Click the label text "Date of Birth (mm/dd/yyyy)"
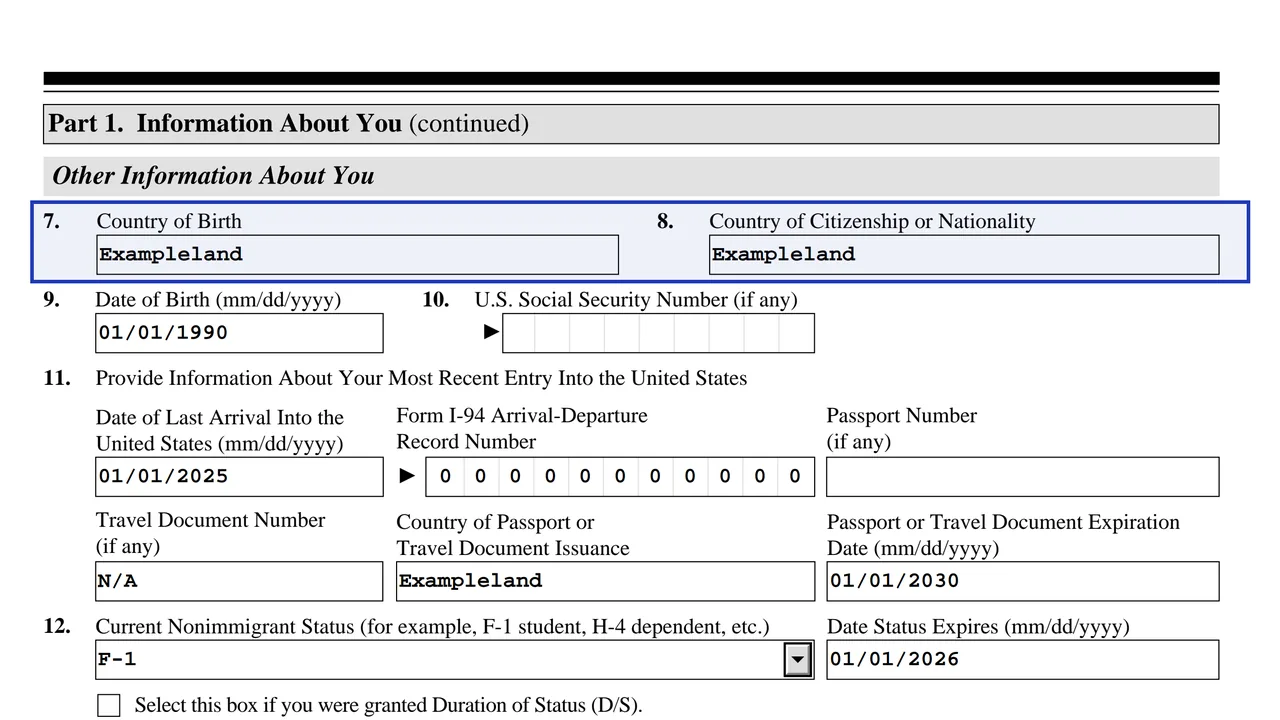1280x720 pixels. click(218, 300)
